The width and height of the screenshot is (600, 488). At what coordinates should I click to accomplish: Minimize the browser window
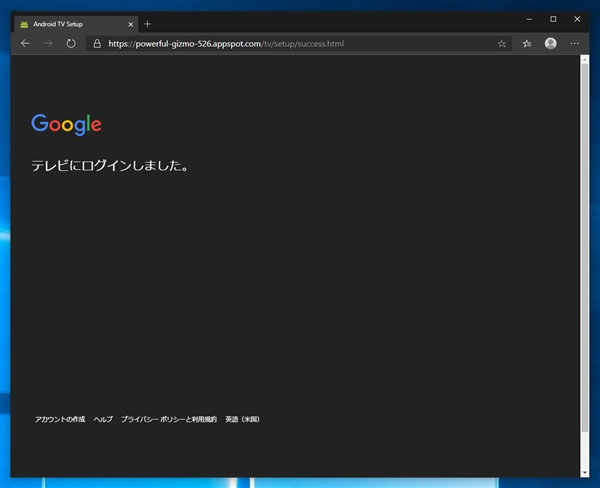(x=529, y=19)
